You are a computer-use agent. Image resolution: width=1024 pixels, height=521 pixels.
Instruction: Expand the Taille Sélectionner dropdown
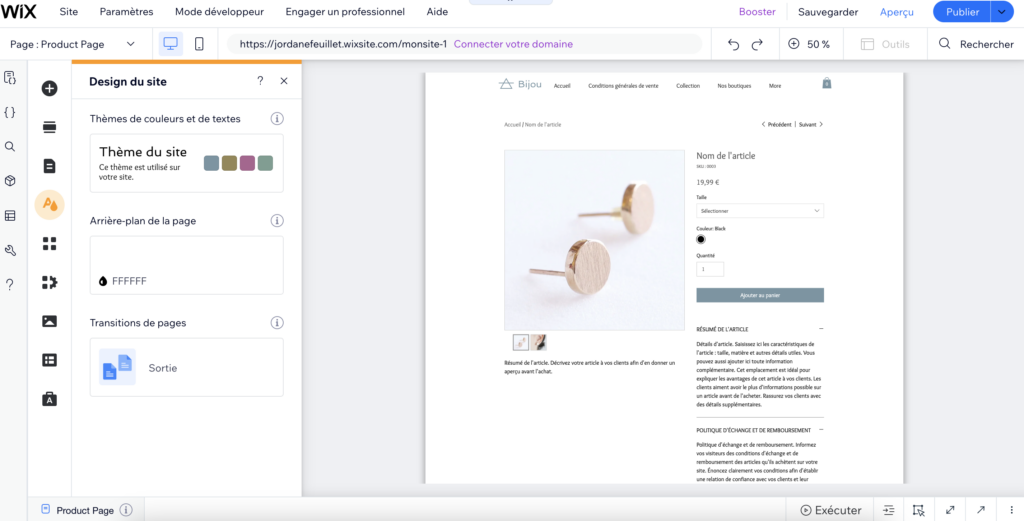(759, 211)
